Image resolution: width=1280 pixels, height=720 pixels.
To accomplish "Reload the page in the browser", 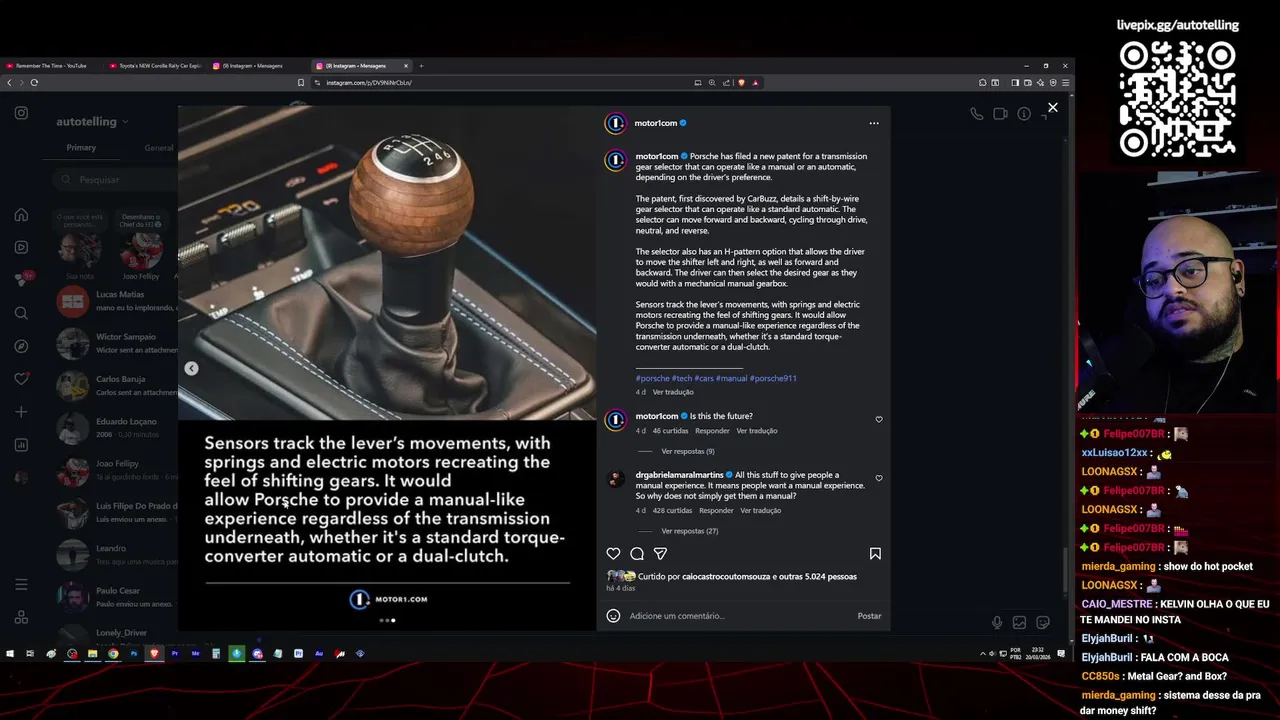I will (34, 82).
